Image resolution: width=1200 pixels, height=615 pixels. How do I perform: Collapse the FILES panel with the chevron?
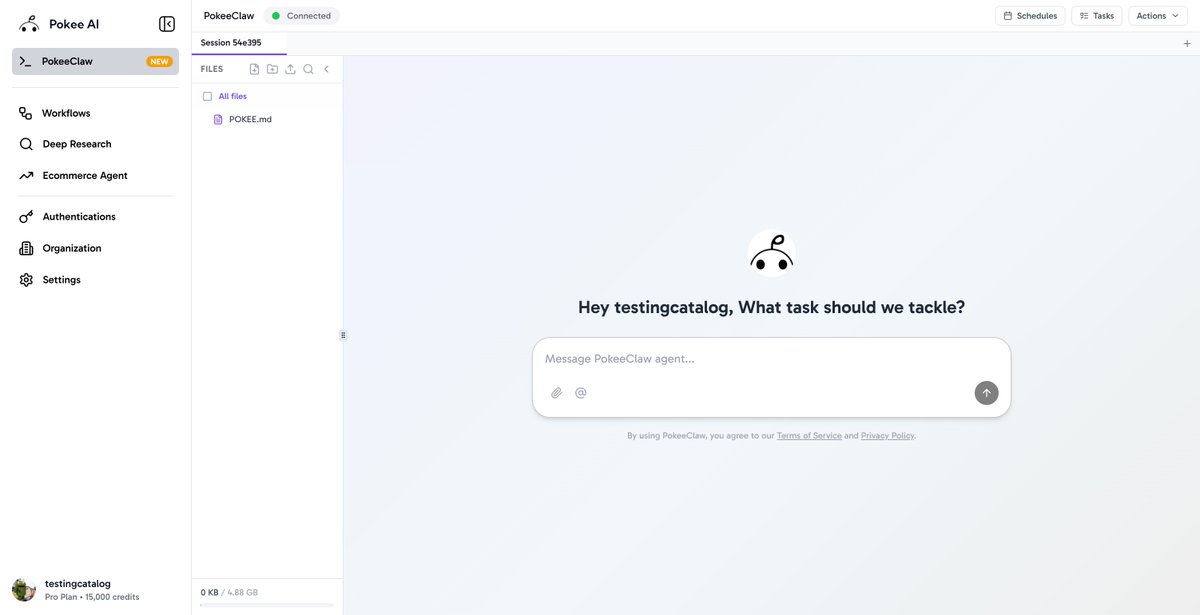[326, 69]
